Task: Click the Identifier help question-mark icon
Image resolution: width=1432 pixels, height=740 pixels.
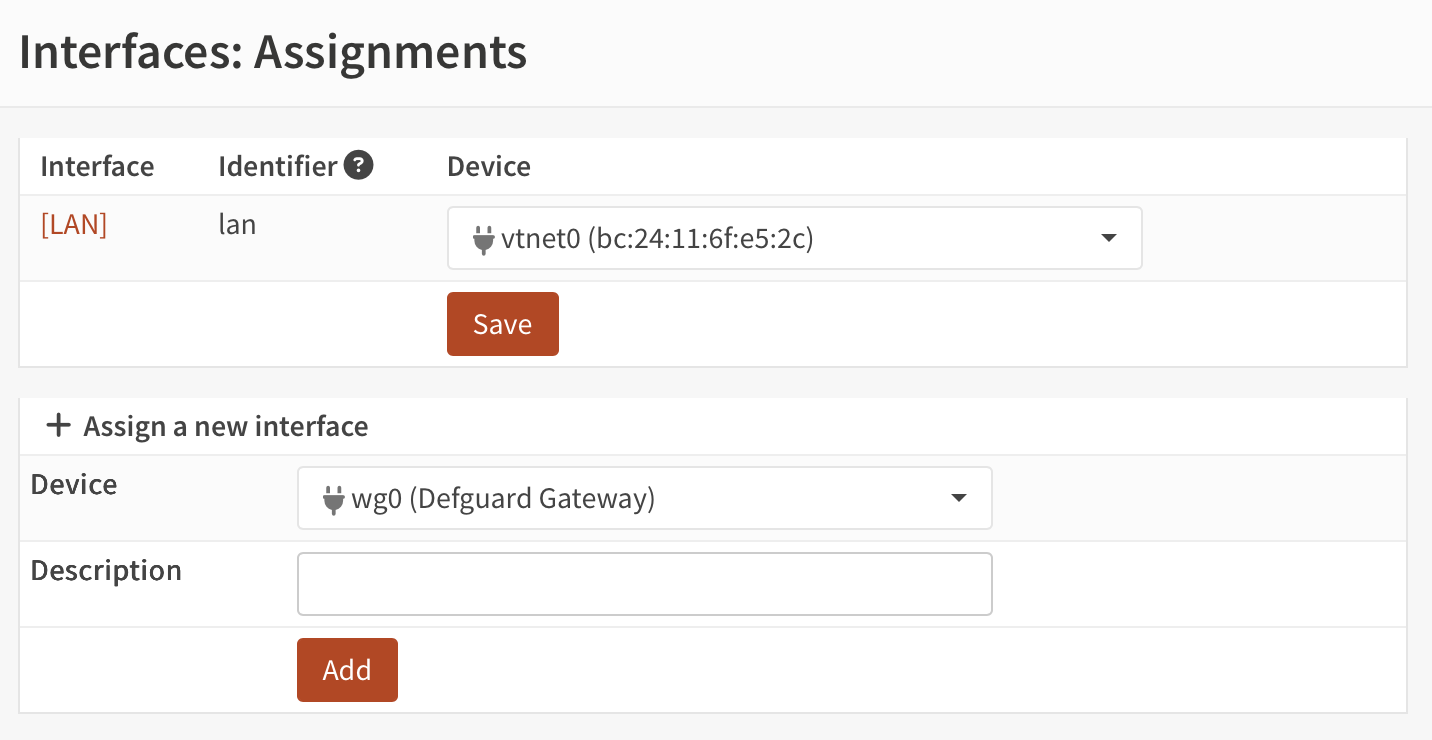Action: point(359,165)
